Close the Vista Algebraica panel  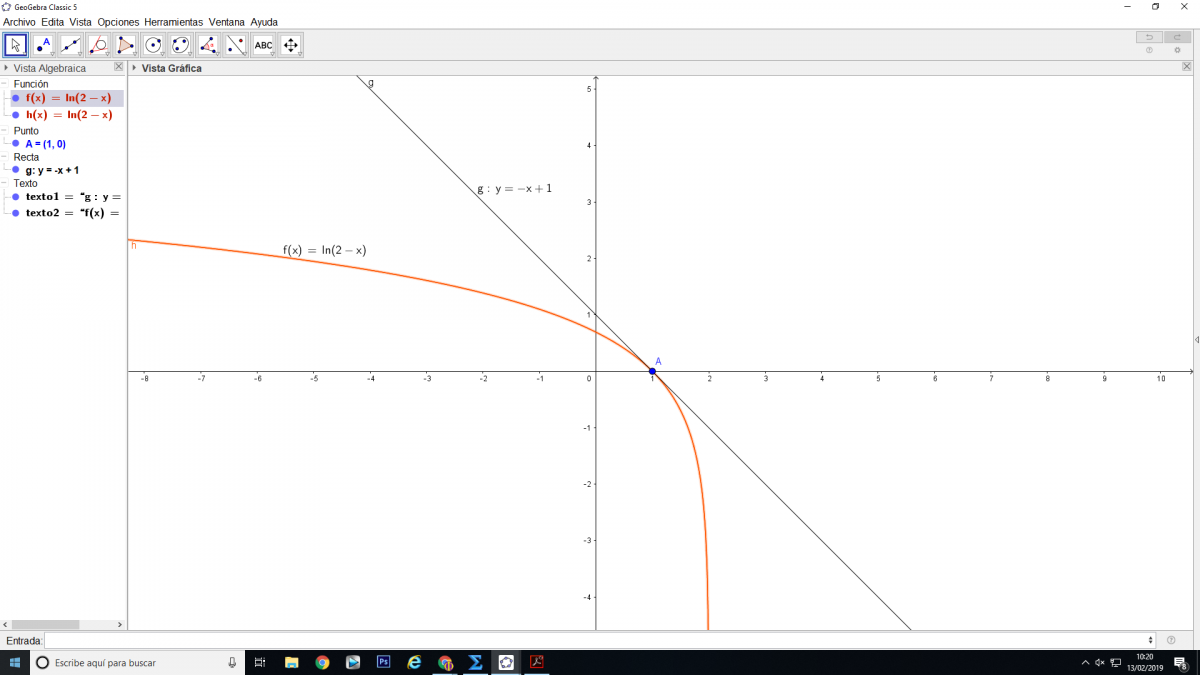pyautogui.click(x=118, y=67)
